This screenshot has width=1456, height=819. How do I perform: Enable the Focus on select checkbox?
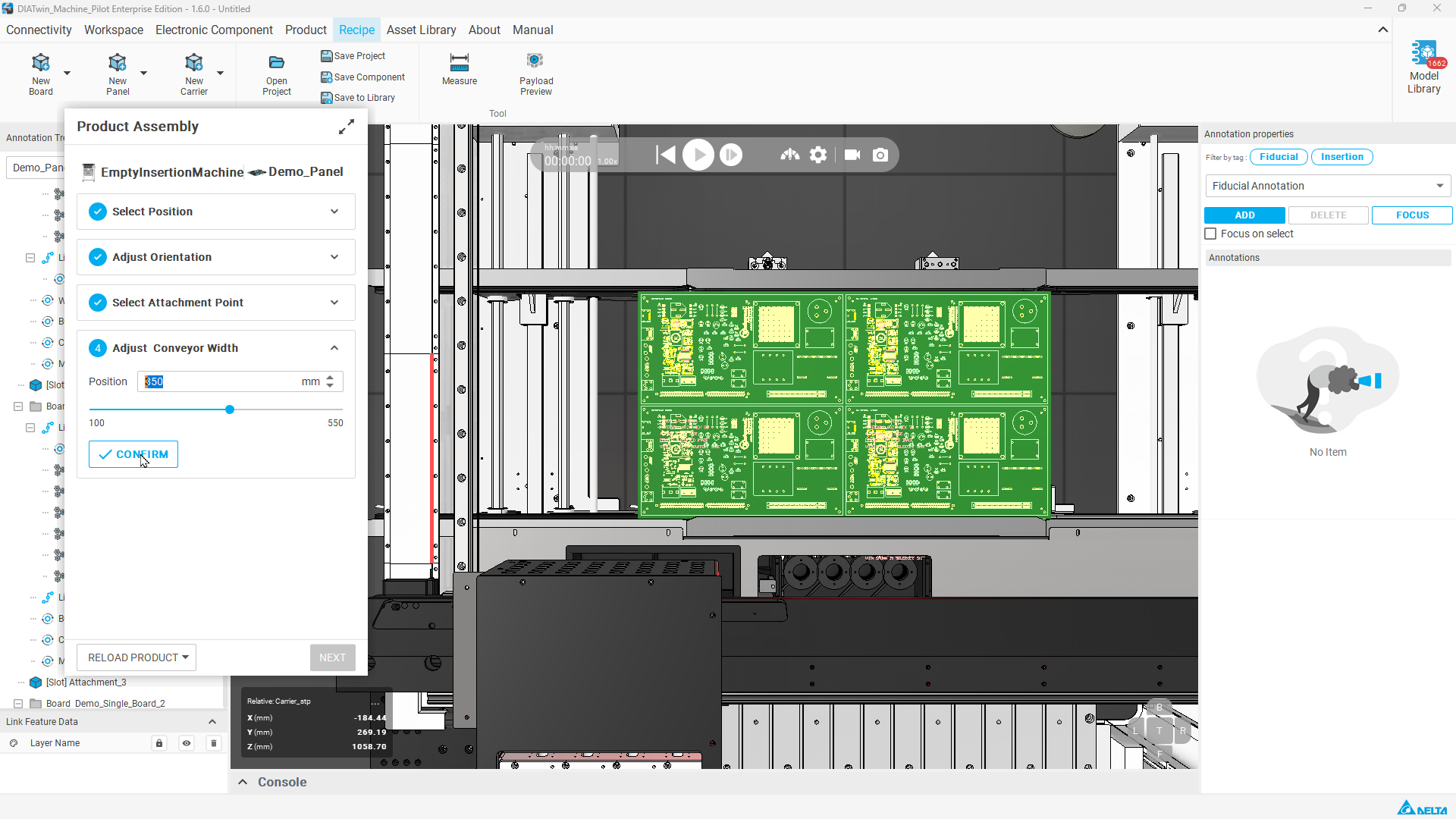tap(1211, 234)
